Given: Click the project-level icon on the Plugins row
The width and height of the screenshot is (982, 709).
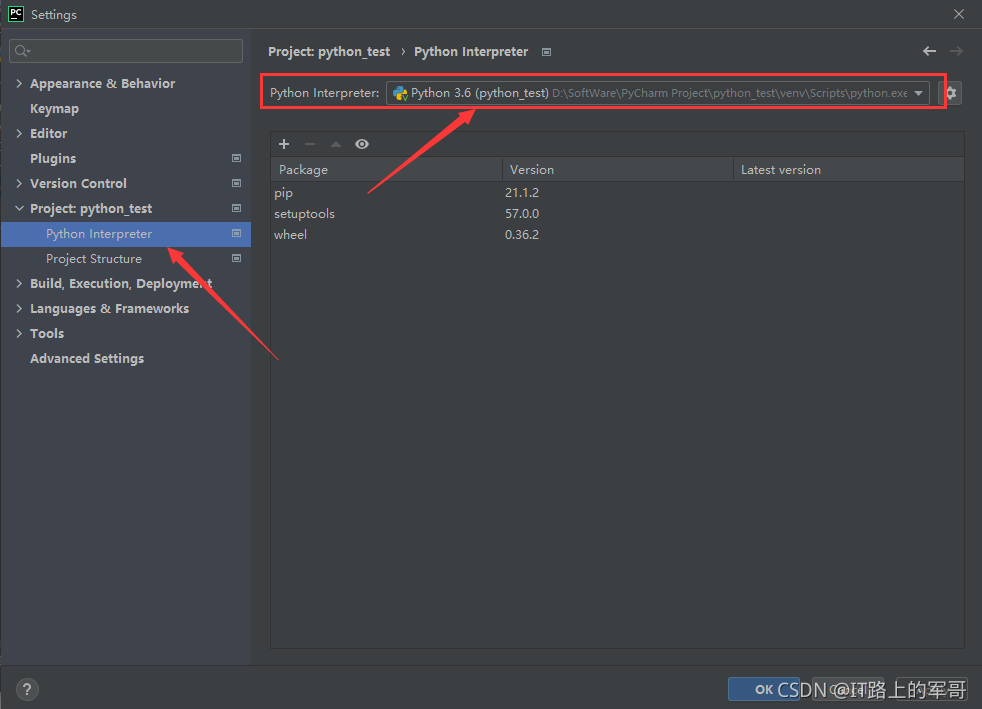Looking at the screenshot, I should [x=236, y=158].
